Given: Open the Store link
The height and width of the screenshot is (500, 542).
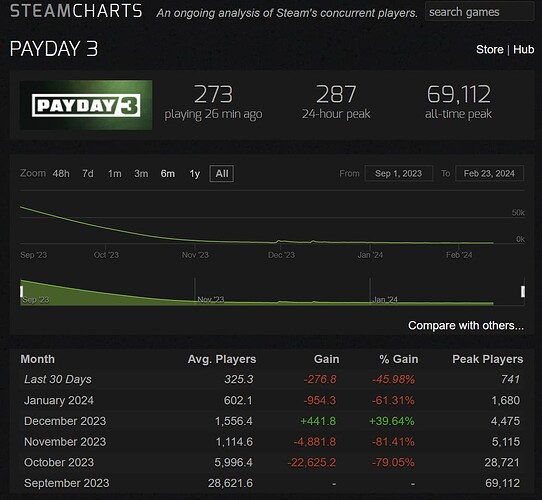Looking at the screenshot, I should coord(489,49).
